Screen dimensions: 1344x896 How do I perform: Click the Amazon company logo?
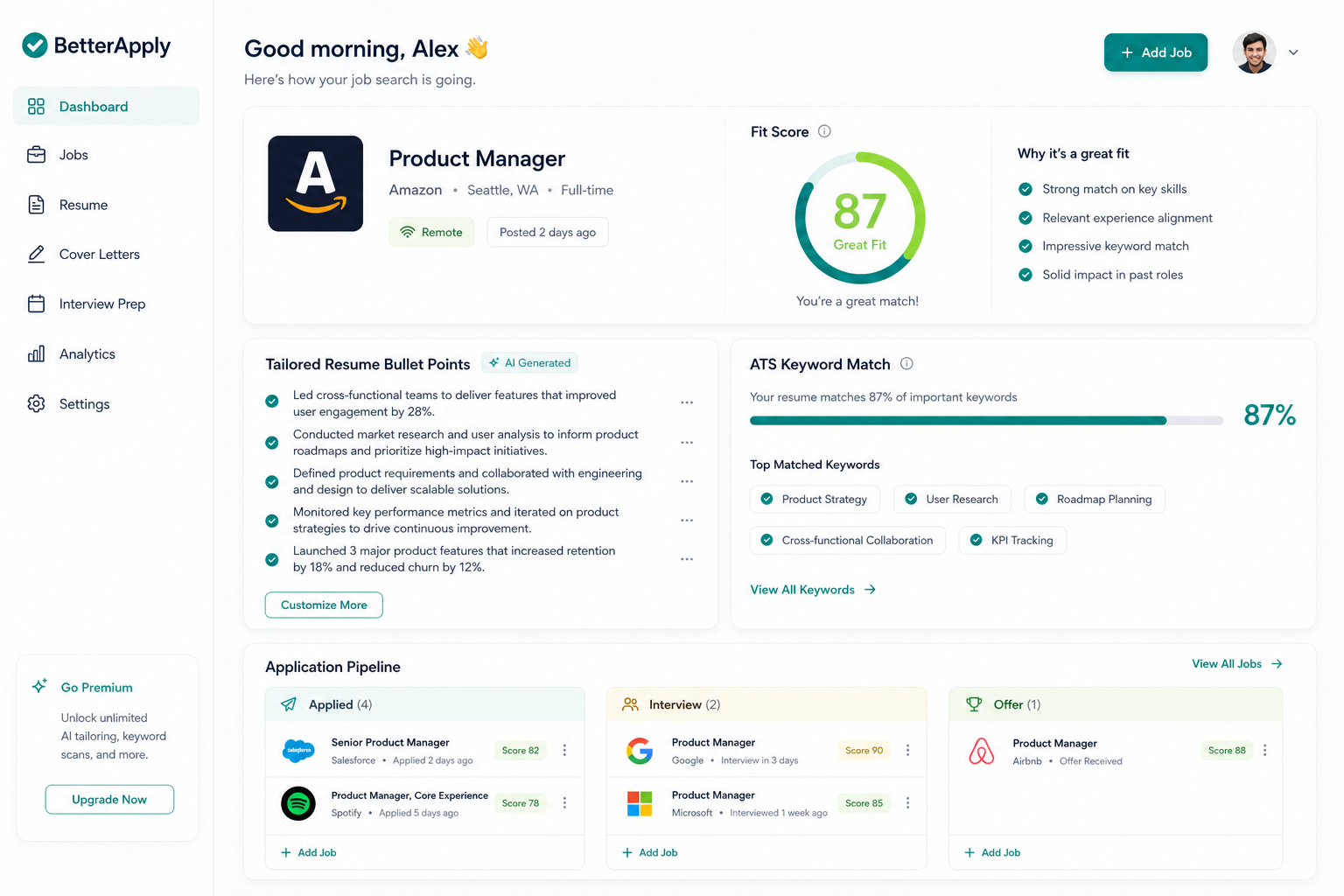coord(315,184)
